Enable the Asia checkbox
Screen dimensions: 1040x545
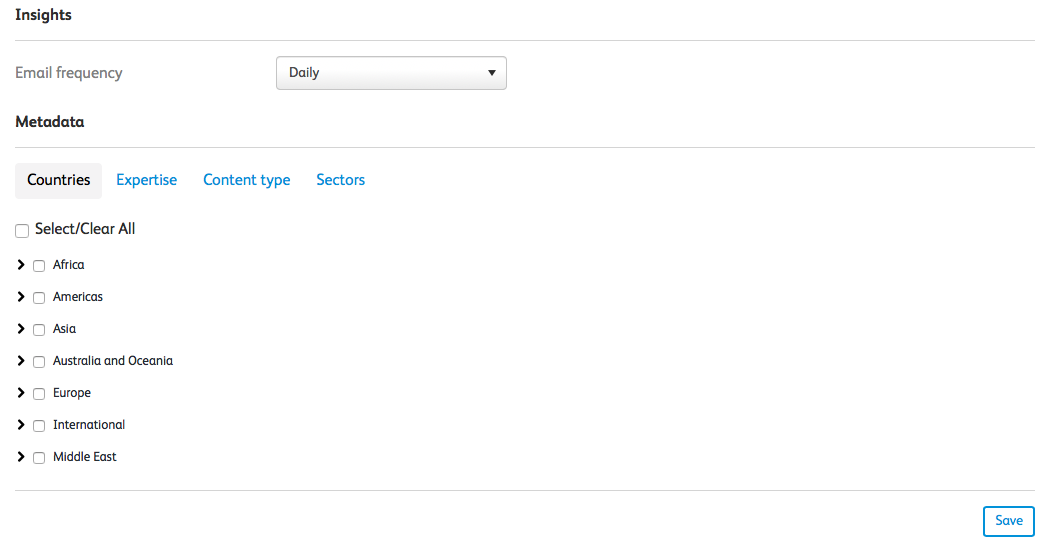click(39, 330)
